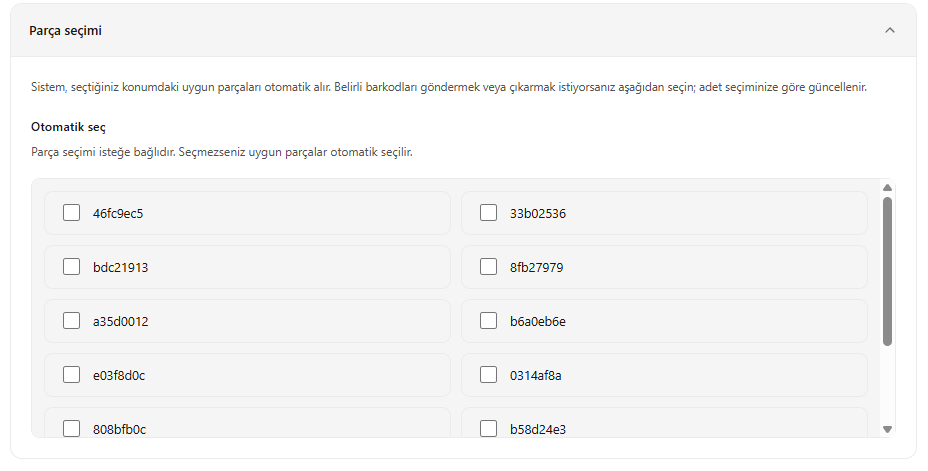
Task: Enable the e03f8d0c checkbox
Action: (72, 374)
